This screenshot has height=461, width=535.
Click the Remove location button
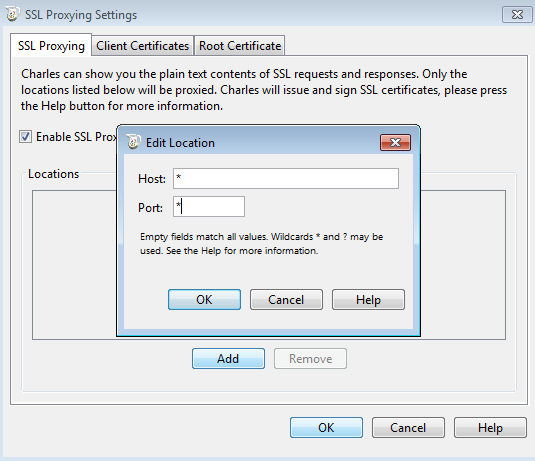point(310,359)
